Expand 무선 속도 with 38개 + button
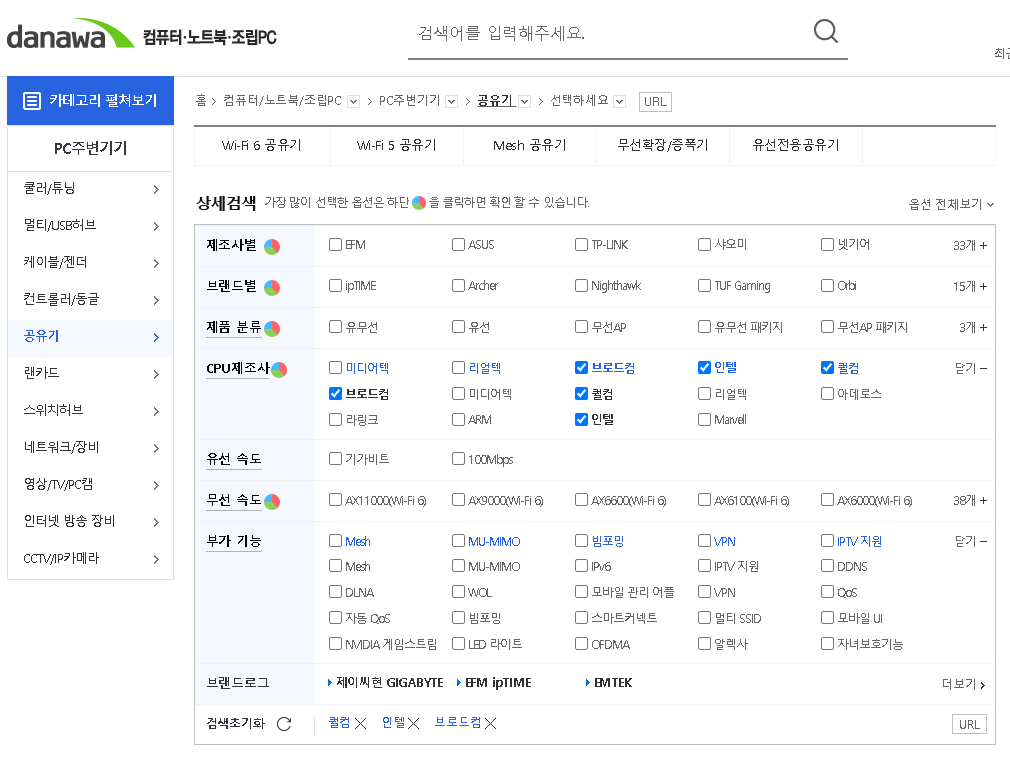 point(970,500)
